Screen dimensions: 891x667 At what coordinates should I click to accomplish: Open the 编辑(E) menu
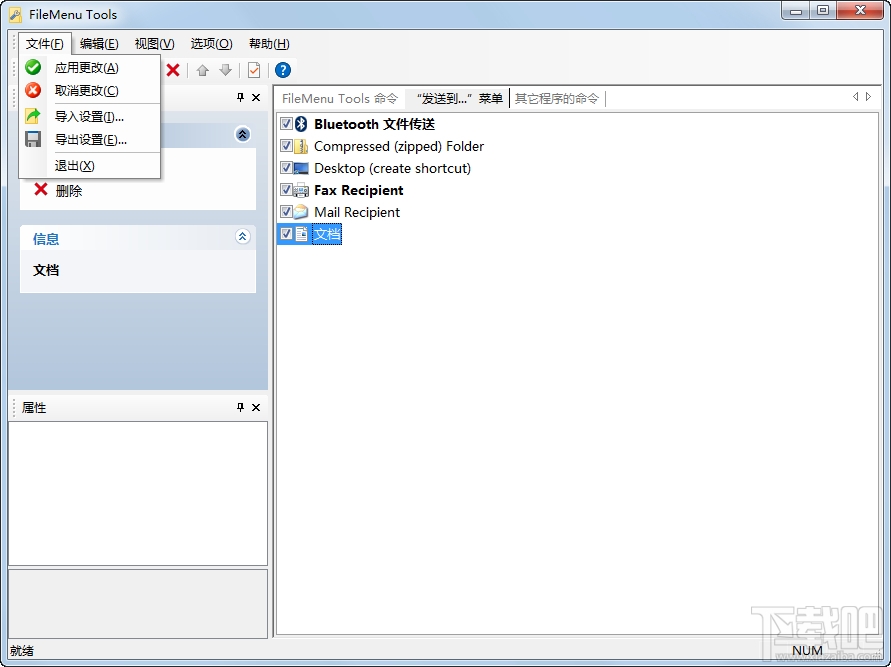[99, 44]
